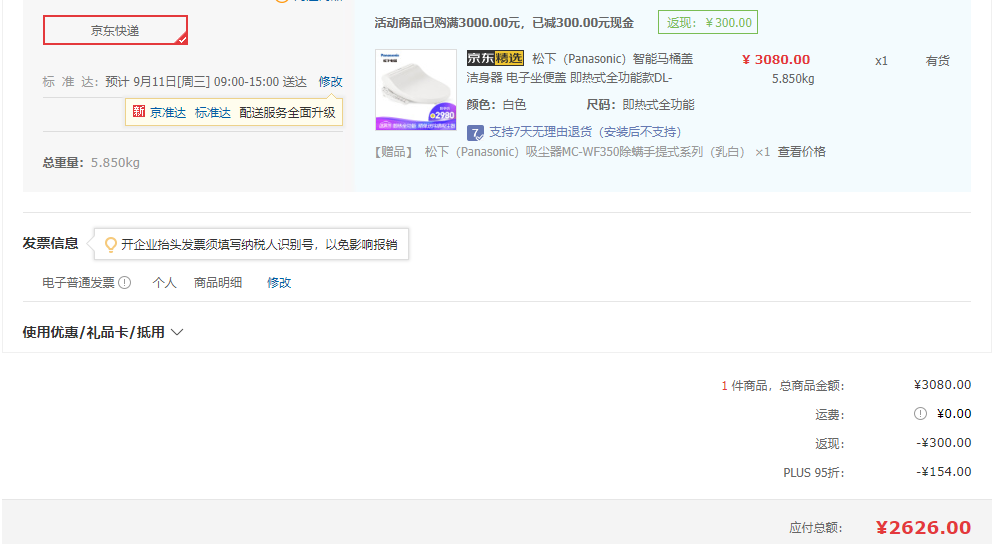Click the info icon beside 电子普通发票
The image size is (994, 544).
coord(125,283)
